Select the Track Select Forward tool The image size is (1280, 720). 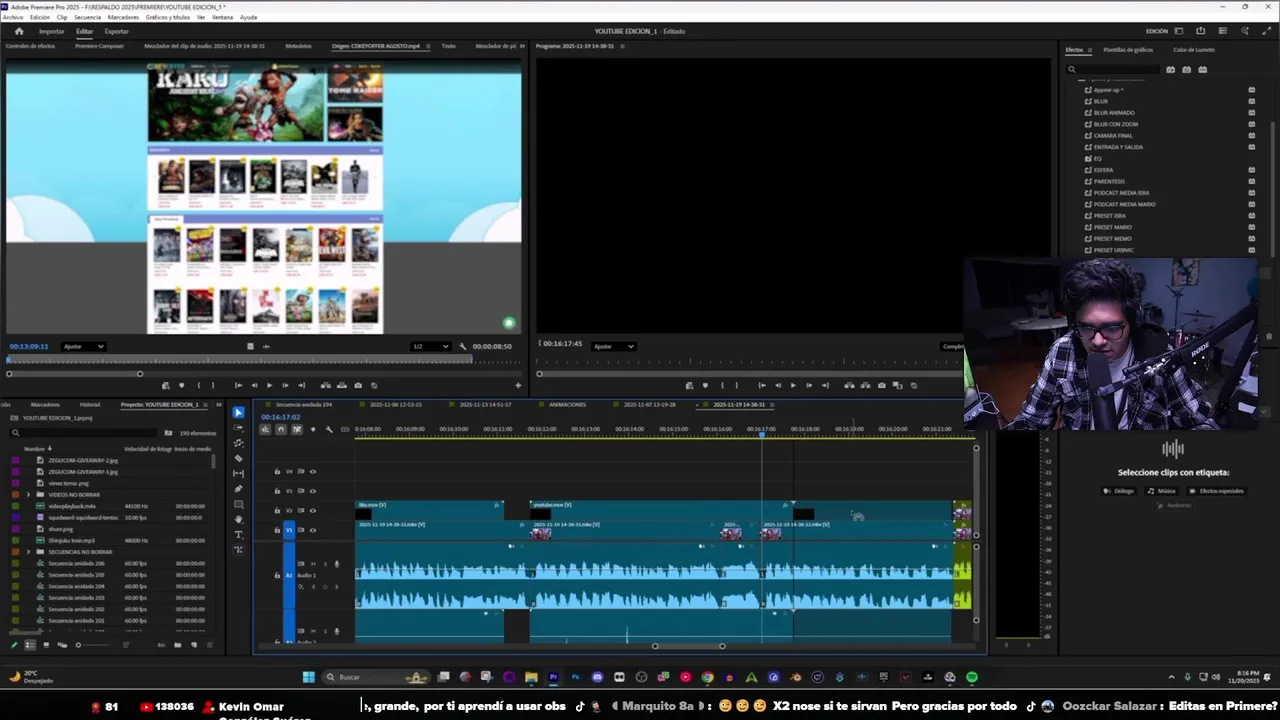[238, 427]
